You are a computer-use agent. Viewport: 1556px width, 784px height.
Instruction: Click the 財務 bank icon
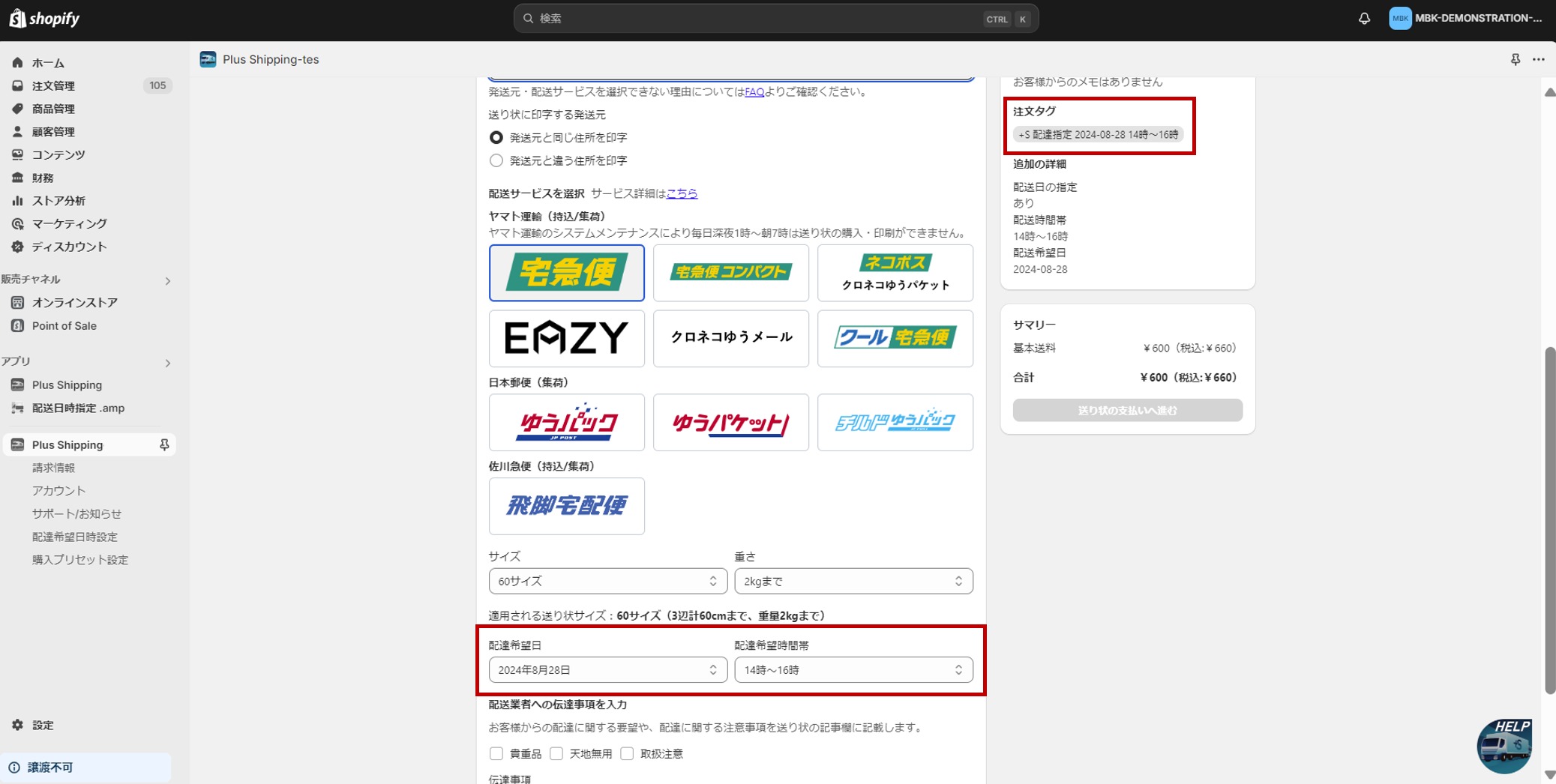[17, 178]
